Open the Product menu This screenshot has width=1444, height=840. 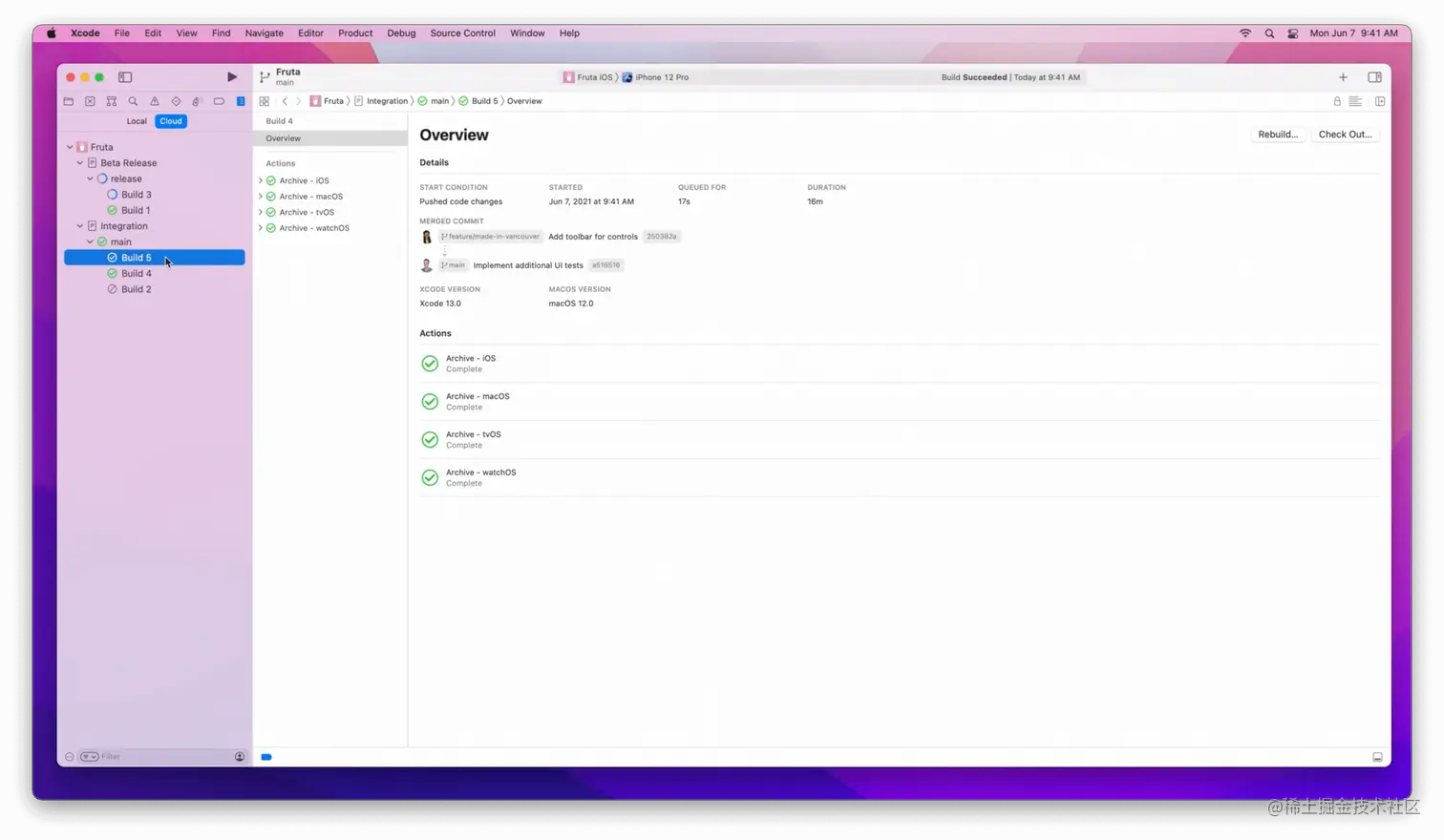pos(355,33)
